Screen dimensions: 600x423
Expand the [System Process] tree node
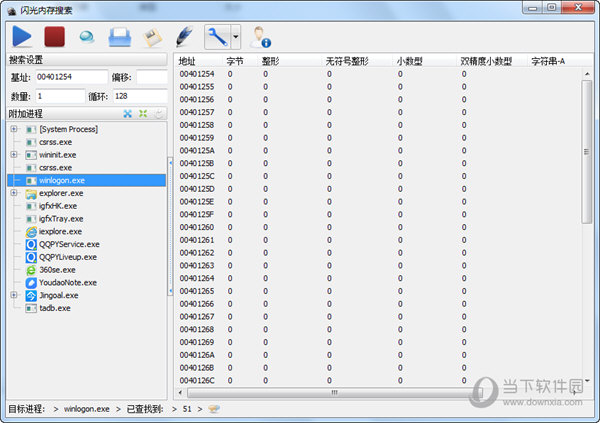coord(14,129)
